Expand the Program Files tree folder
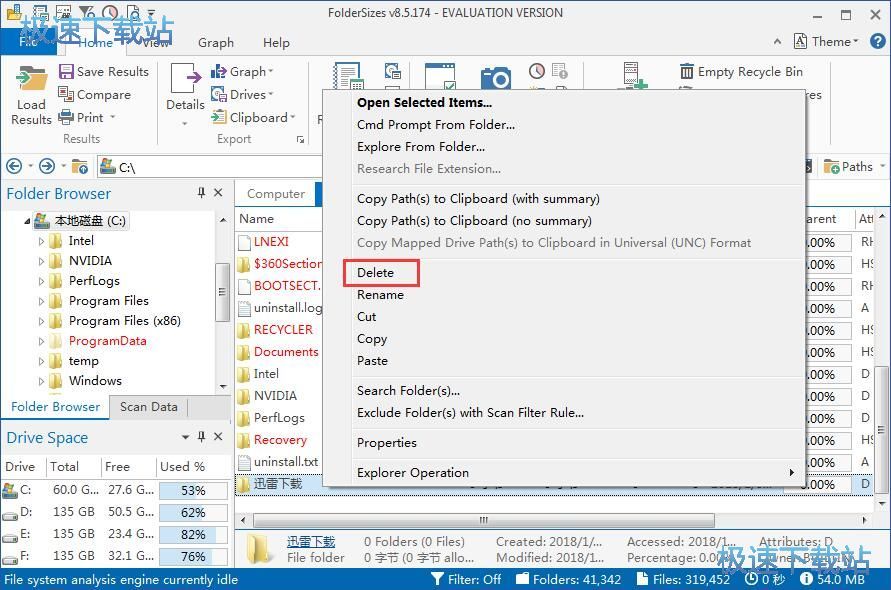This screenshot has width=891, height=590. [x=41, y=301]
